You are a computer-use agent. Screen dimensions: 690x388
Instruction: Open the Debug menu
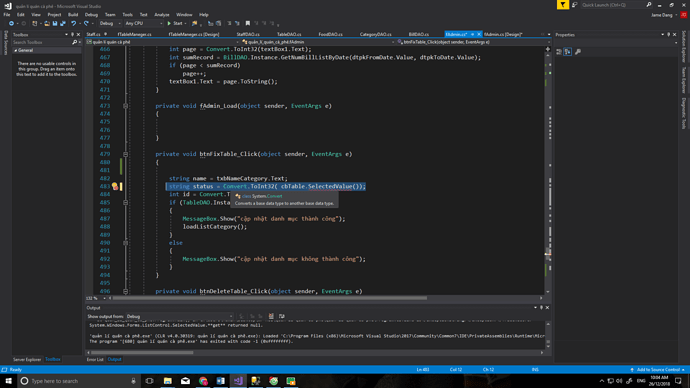click(x=91, y=15)
